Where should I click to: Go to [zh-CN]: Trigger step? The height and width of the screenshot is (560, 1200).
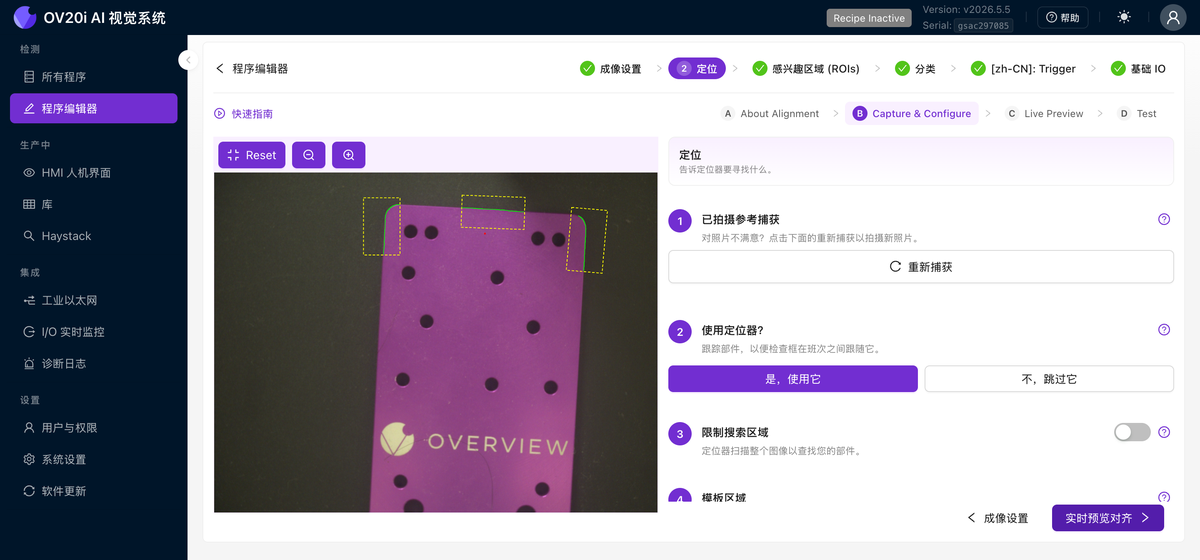tap(1024, 69)
